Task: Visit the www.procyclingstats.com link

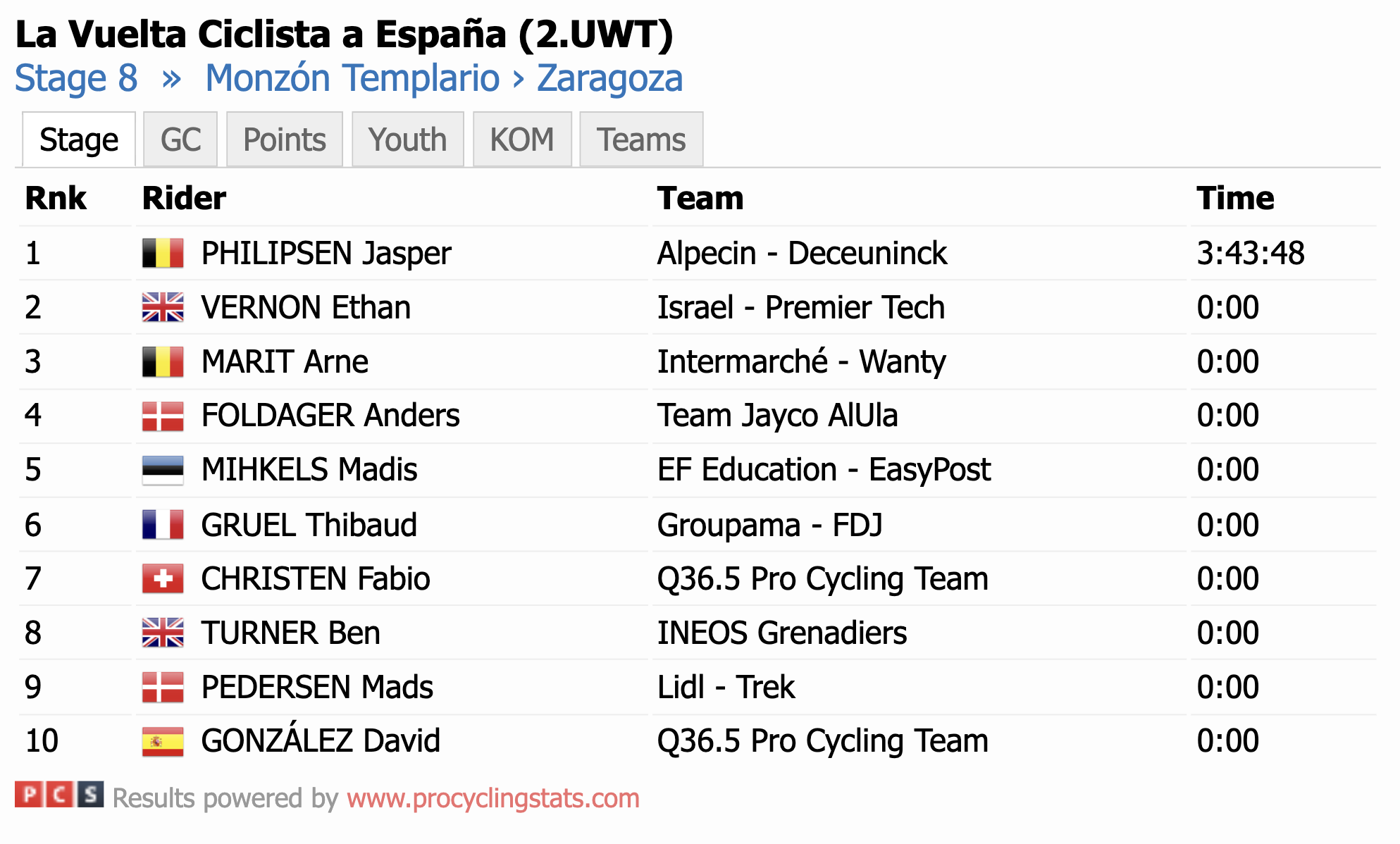Action: click(x=493, y=798)
